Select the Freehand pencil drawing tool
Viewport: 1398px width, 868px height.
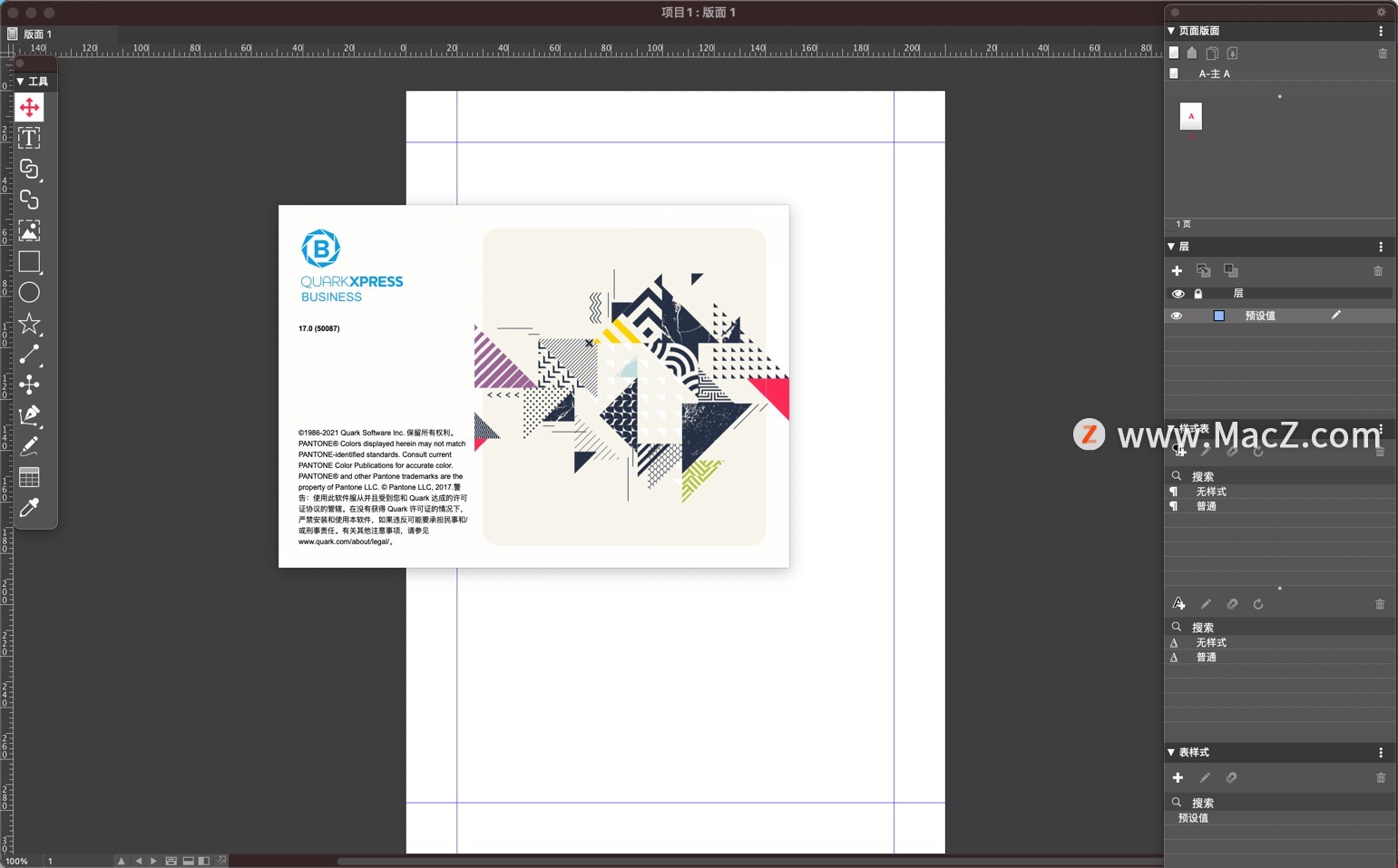pos(29,446)
